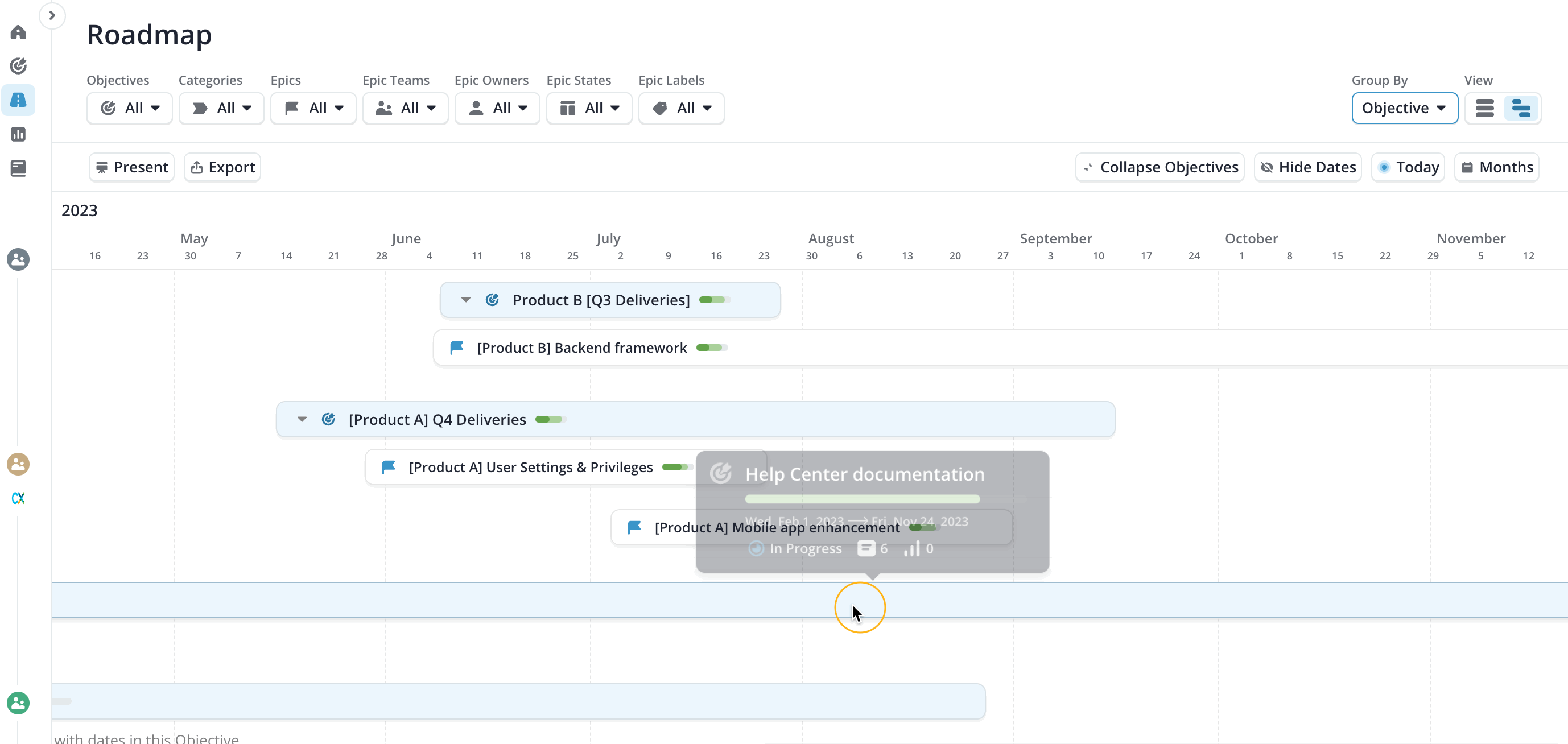The height and width of the screenshot is (744, 1568).
Task: Open the Epic States filter dropdown
Action: [589, 108]
